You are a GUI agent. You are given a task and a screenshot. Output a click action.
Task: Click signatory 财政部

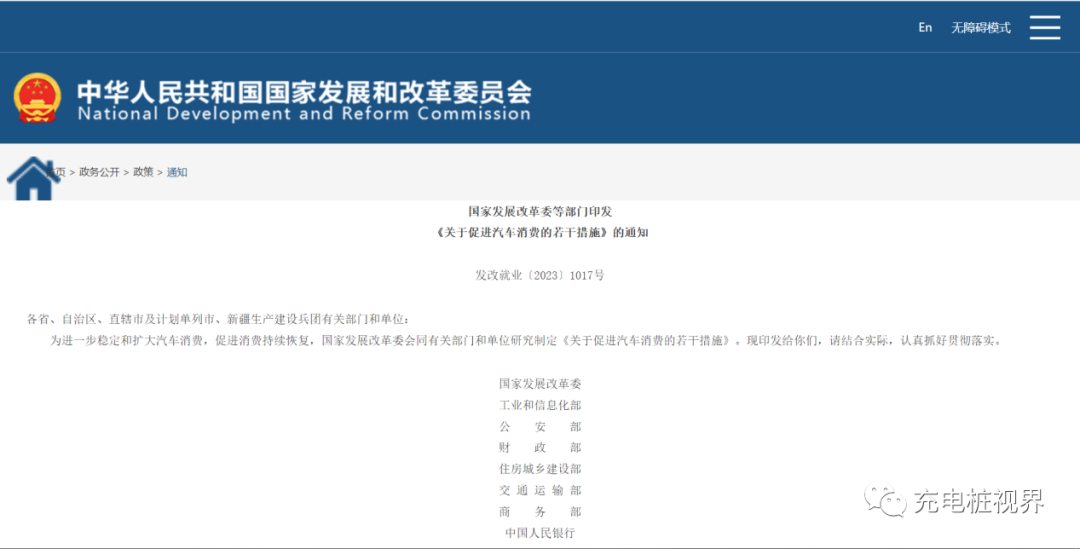(x=540, y=448)
